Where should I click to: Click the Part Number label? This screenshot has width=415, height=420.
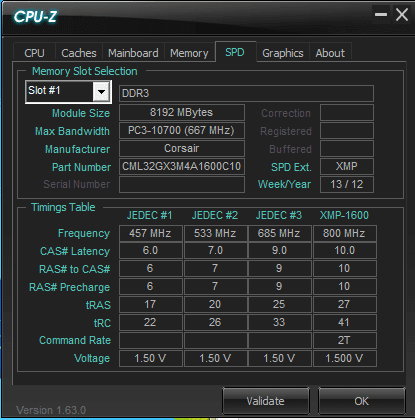[81, 167]
